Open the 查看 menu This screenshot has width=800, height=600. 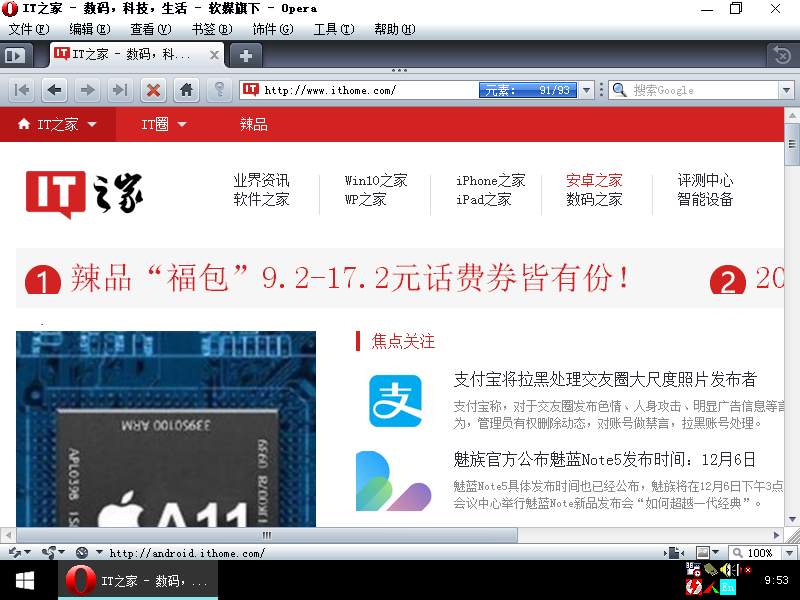[151, 30]
